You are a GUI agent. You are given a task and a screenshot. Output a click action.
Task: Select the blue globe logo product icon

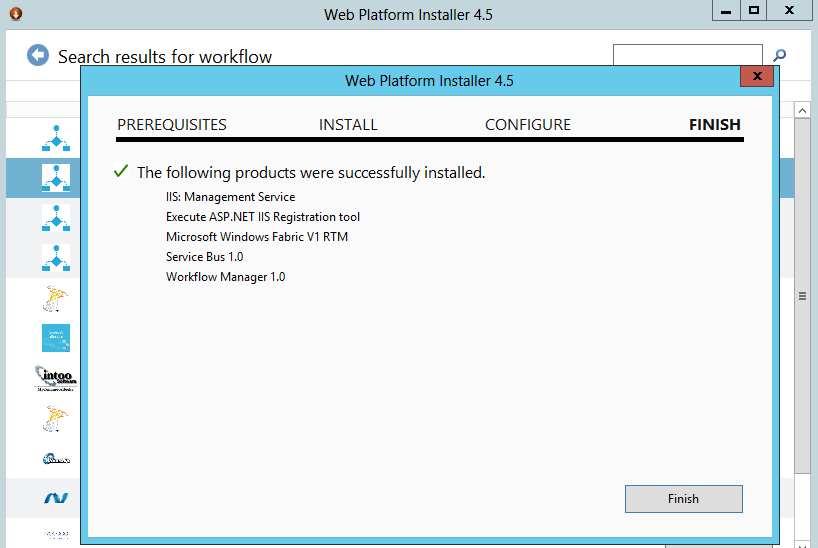(x=56, y=459)
